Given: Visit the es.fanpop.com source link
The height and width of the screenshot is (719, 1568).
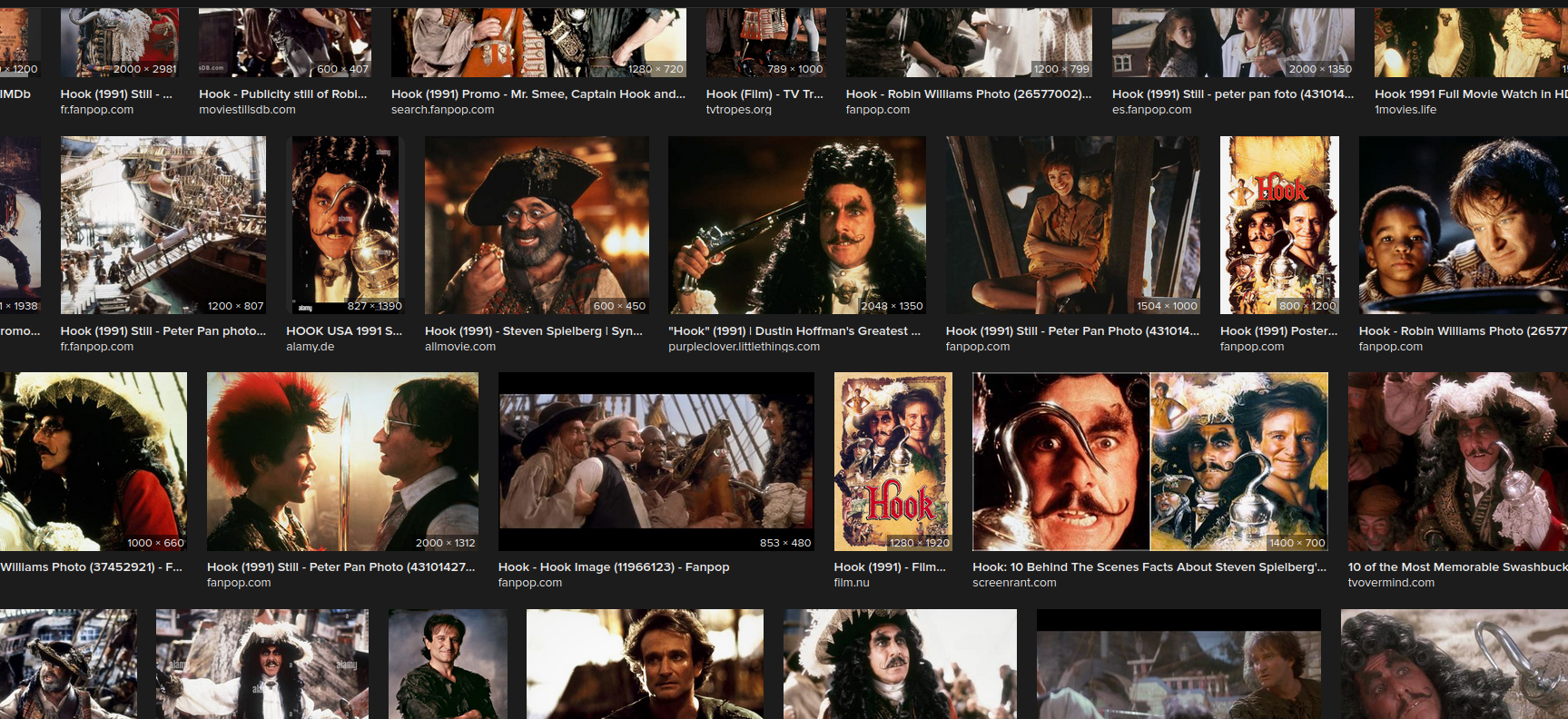Looking at the screenshot, I should (1151, 109).
